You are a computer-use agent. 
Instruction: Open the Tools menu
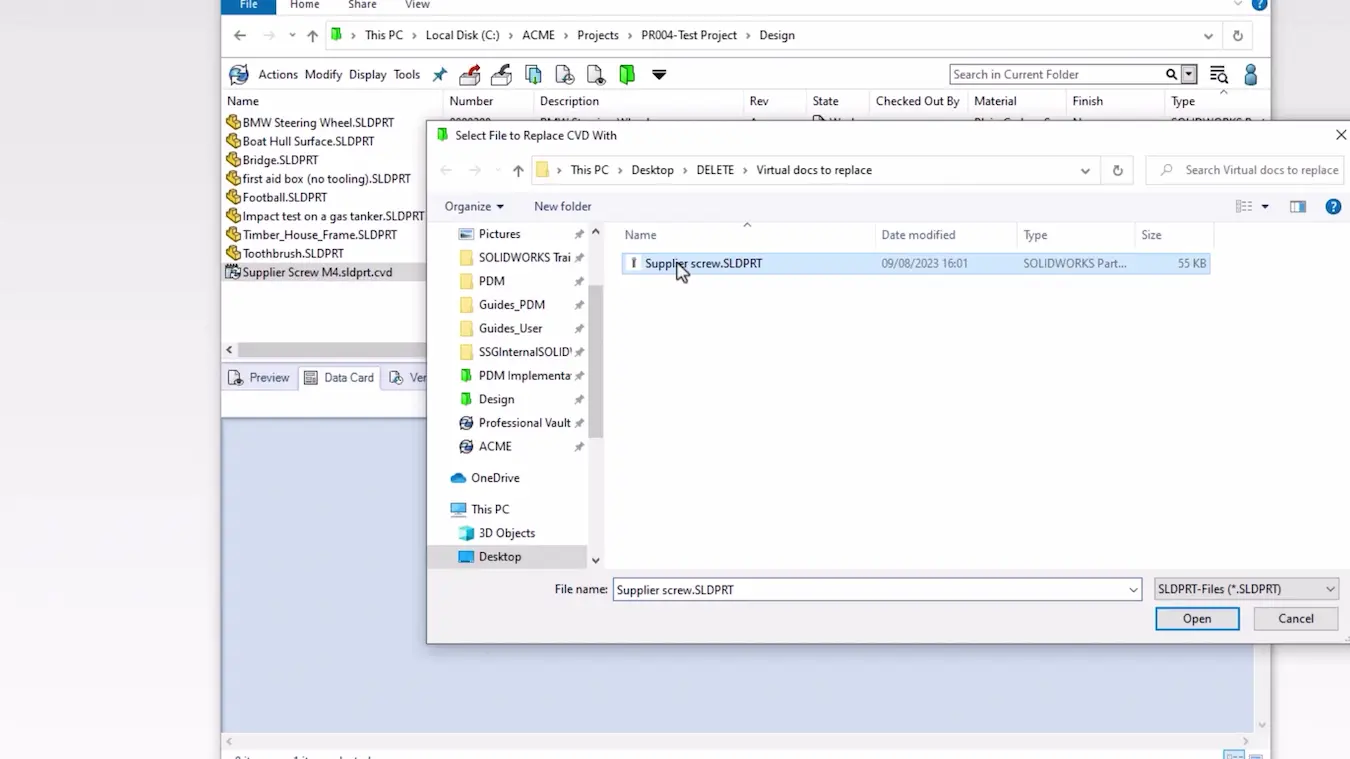406,74
